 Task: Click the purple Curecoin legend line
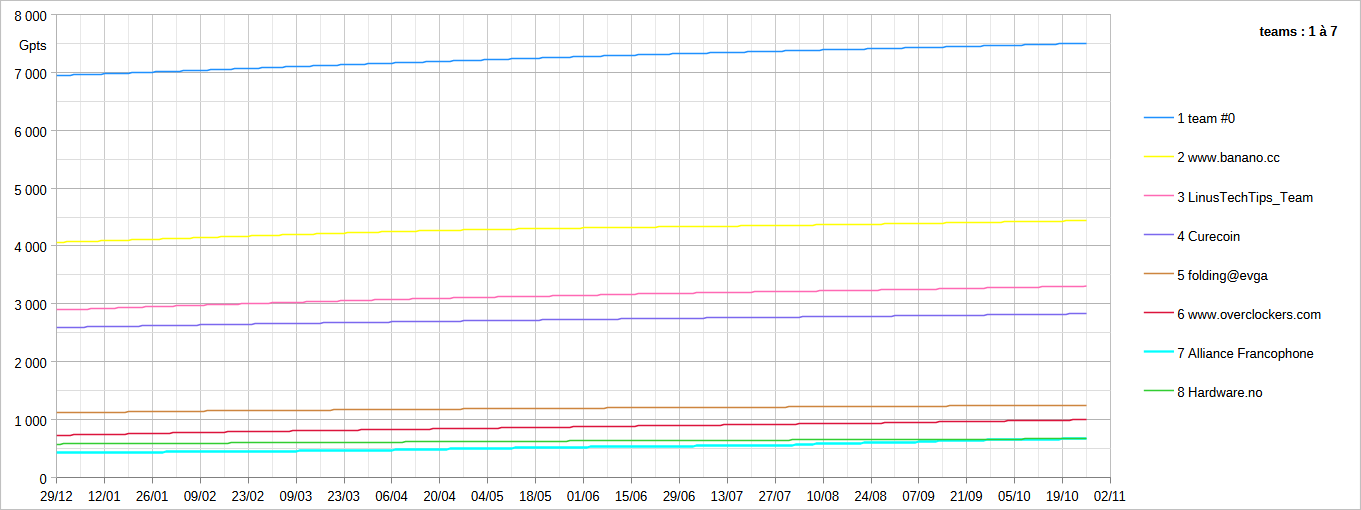pos(1158,236)
